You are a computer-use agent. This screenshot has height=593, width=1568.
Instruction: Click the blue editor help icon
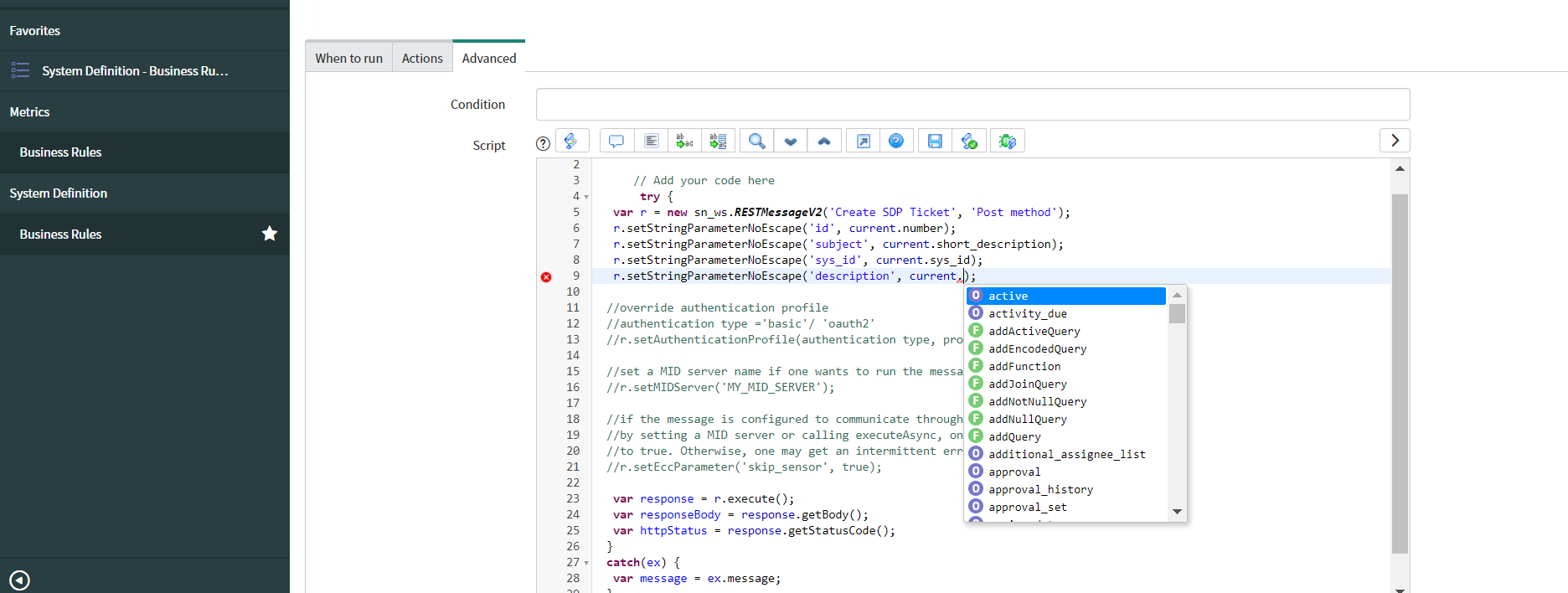pyautogui.click(x=896, y=141)
